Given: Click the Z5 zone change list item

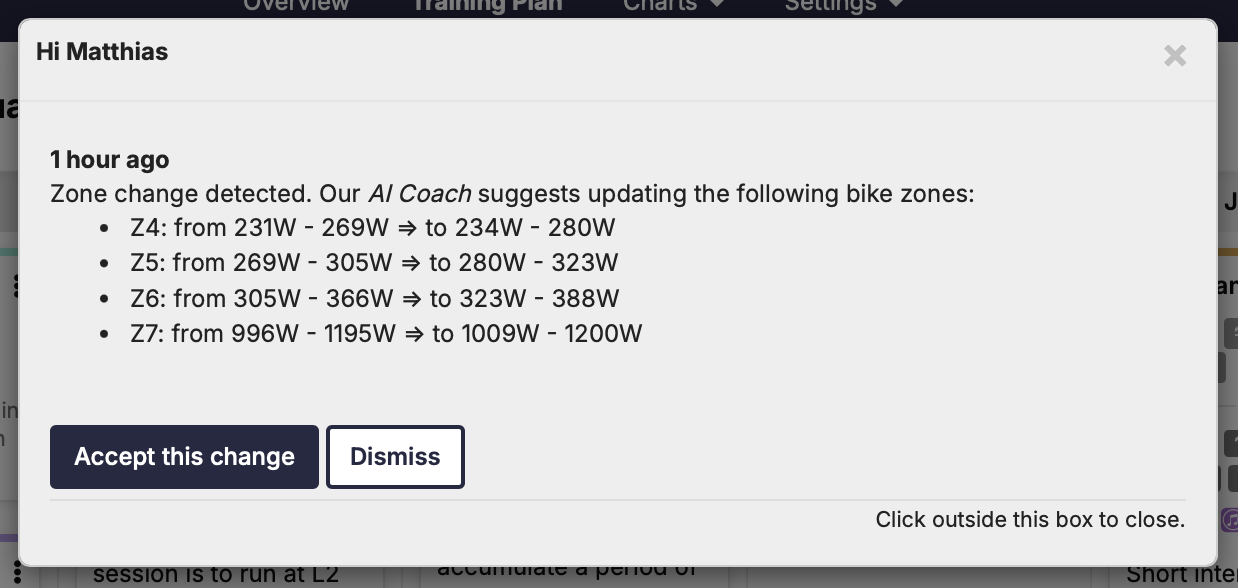Looking at the screenshot, I should (374, 263).
